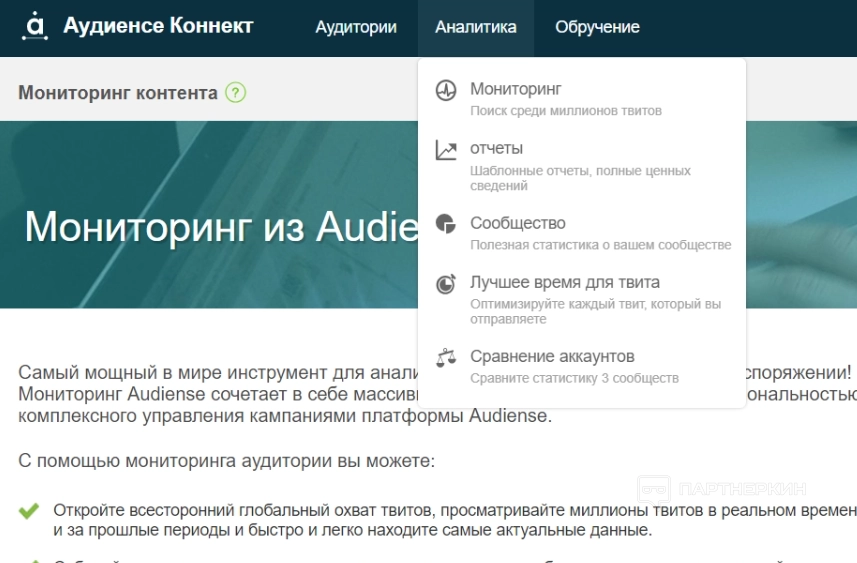
Task: Click bullet text 'Откройте всесторонний глобальный охват'
Action: (x=455, y=520)
